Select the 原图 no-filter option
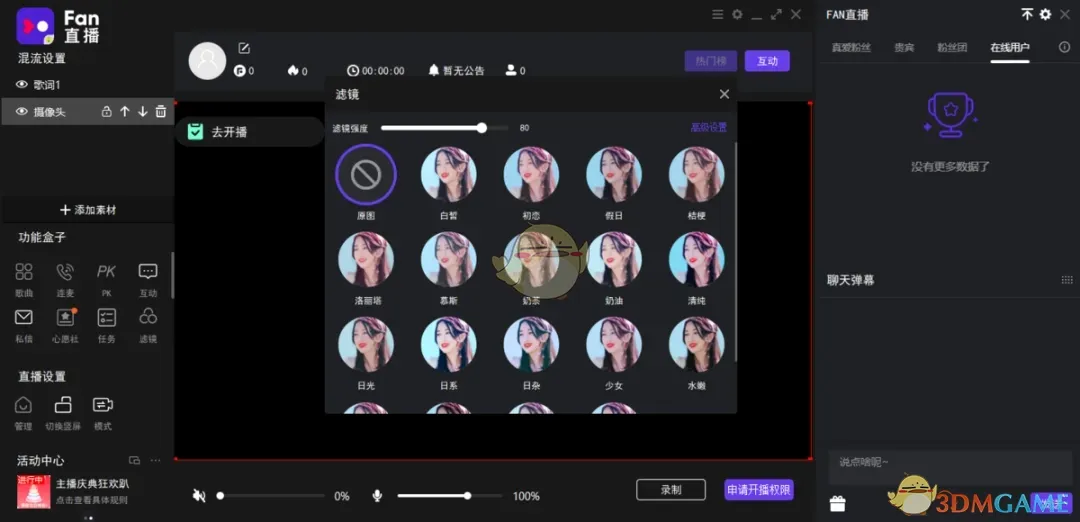Image resolution: width=1080 pixels, height=522 pixels. point(366,175)
